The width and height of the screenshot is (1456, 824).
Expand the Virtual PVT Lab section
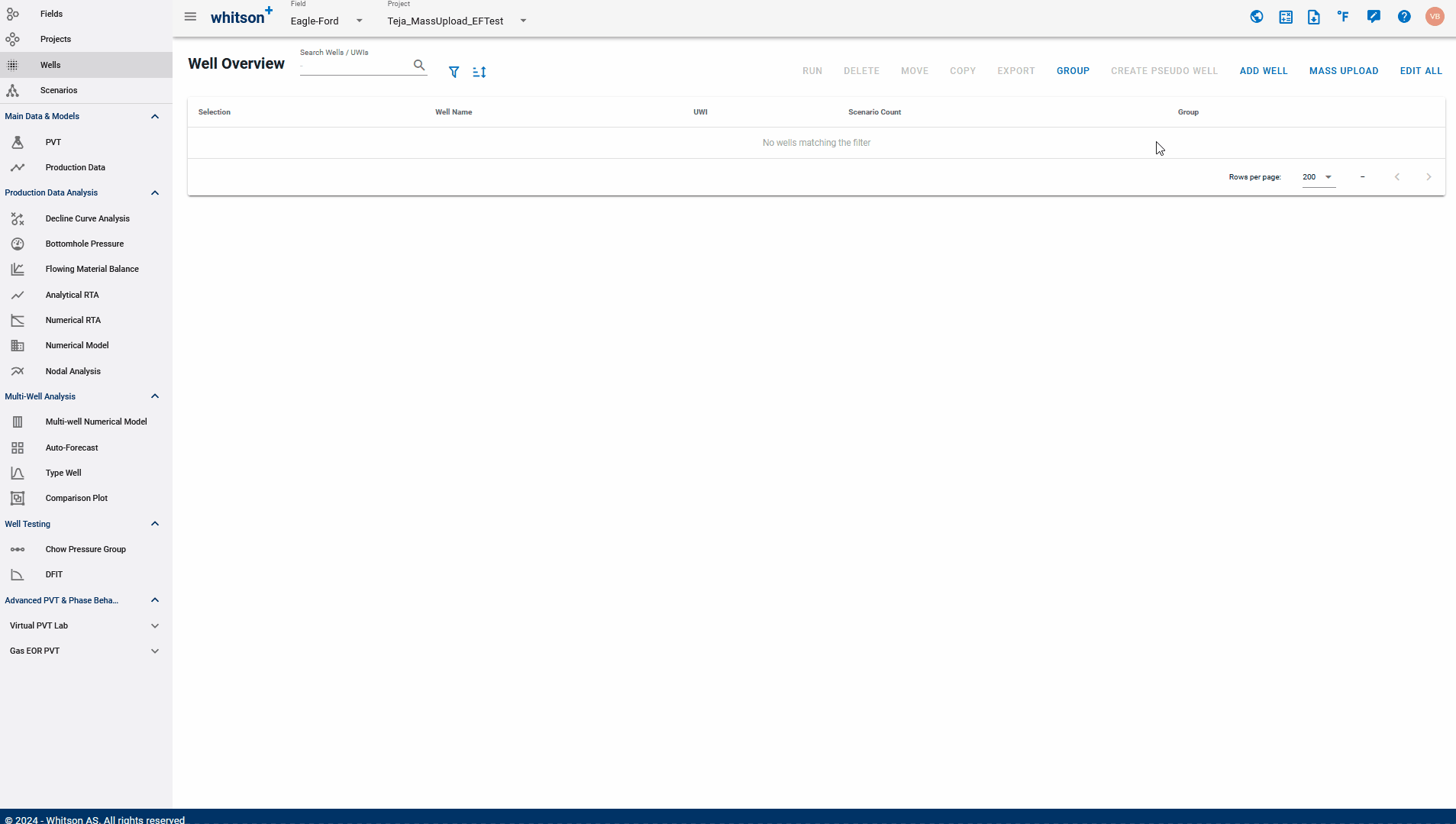pyautogui.click(x=154, y=625)
